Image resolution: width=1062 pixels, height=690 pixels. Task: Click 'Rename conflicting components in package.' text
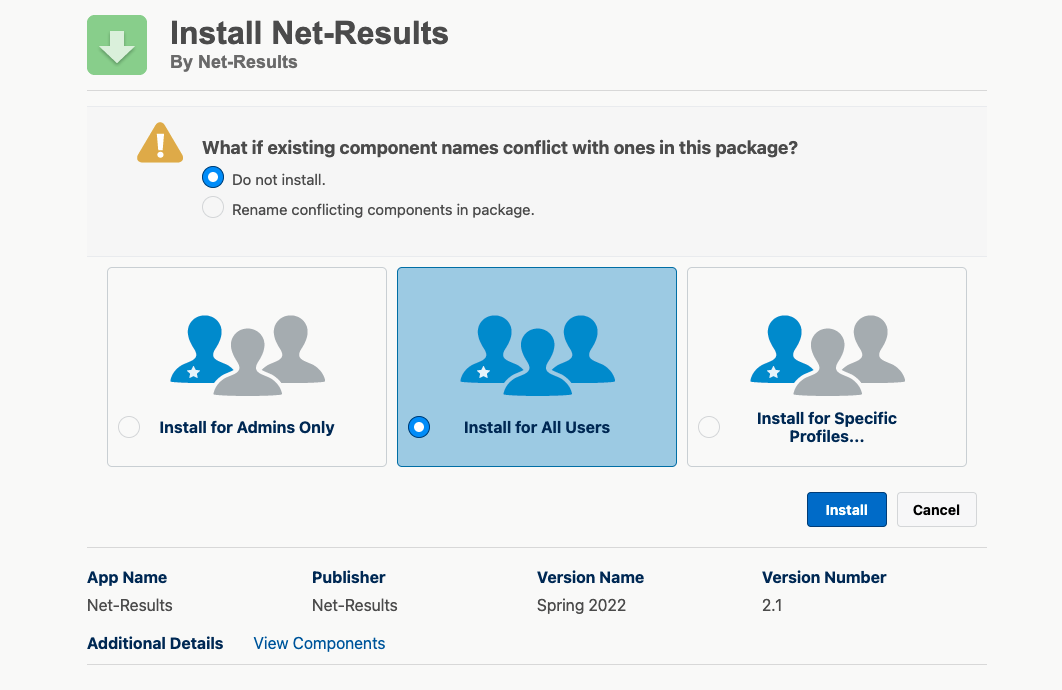click(x=383, y=210)
